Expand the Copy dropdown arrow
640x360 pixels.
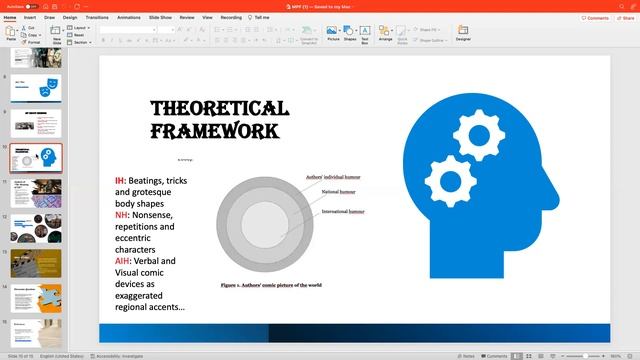(40, 35)
